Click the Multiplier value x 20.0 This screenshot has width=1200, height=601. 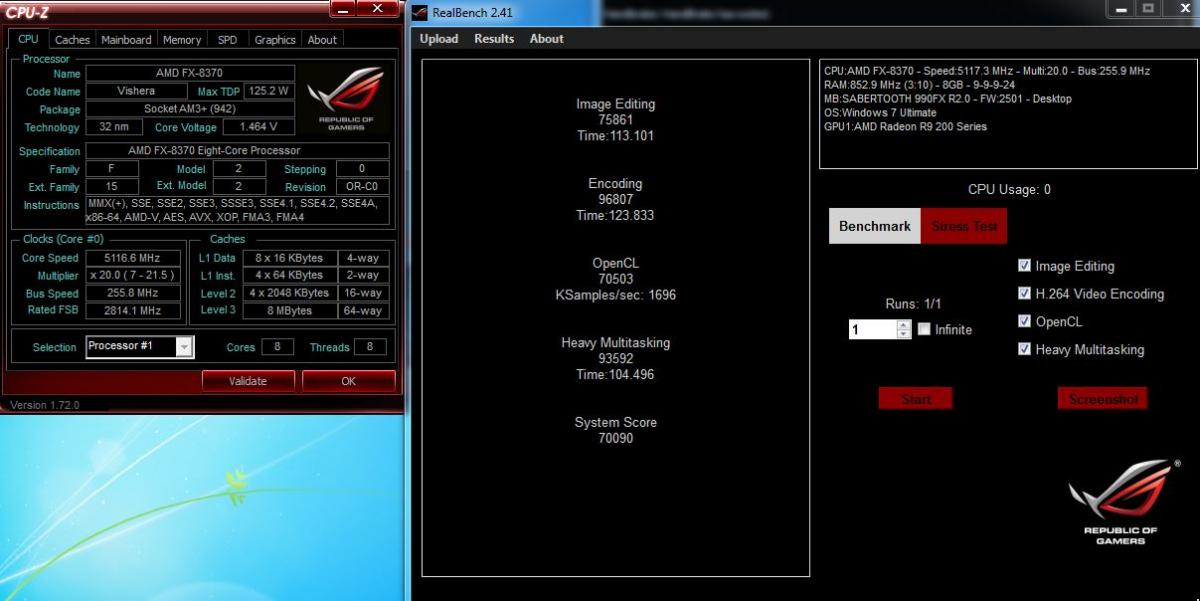coord(134,275)
